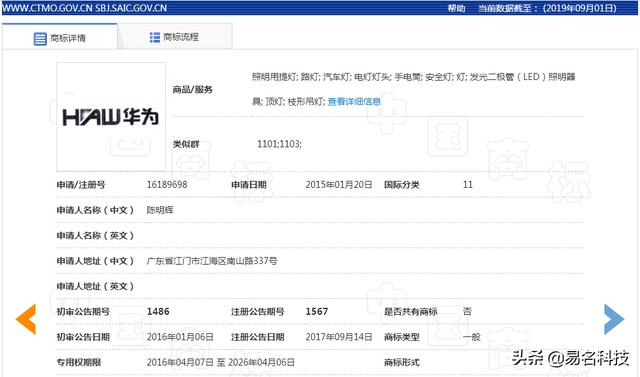
Task: Select address 广东省江门市江海区南山路337号
Action: (x=212, y=261)
